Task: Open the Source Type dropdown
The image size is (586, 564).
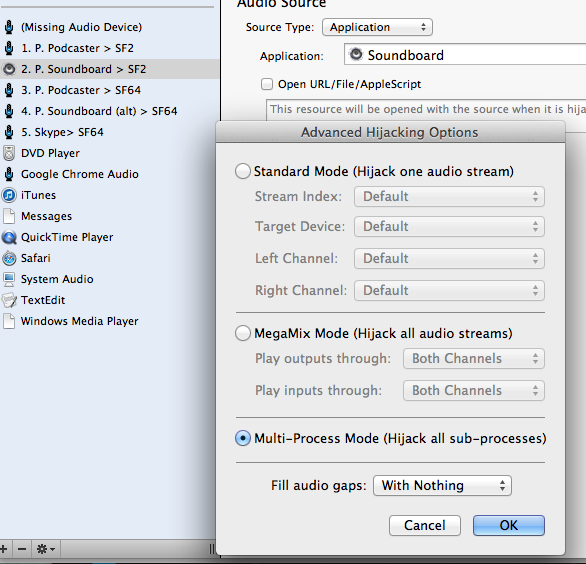Action: [x=377, y=27]
